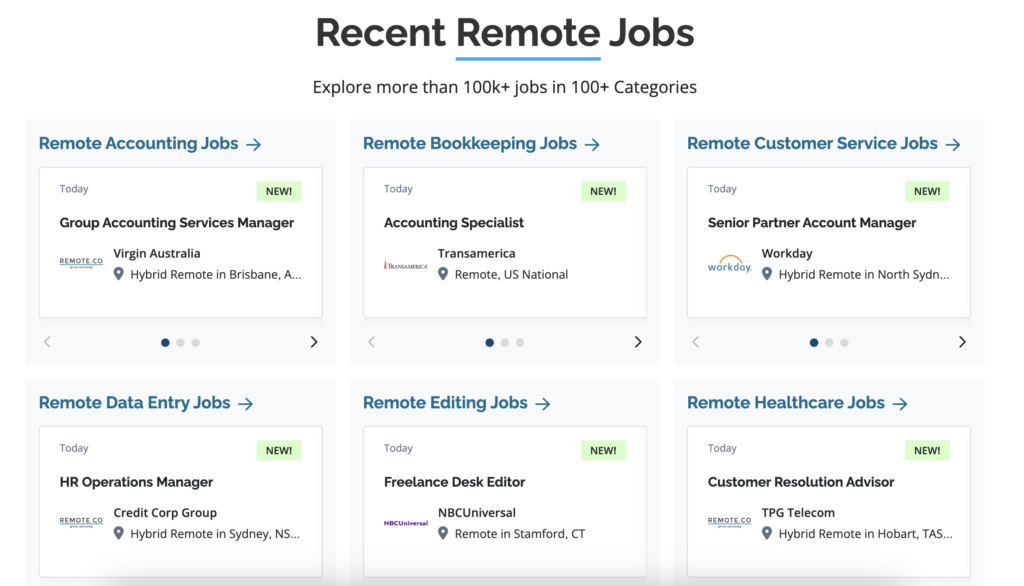Select second pagination dot in Bookkeeping carousel
The image size is (1024, 586).
click(505, 342)
